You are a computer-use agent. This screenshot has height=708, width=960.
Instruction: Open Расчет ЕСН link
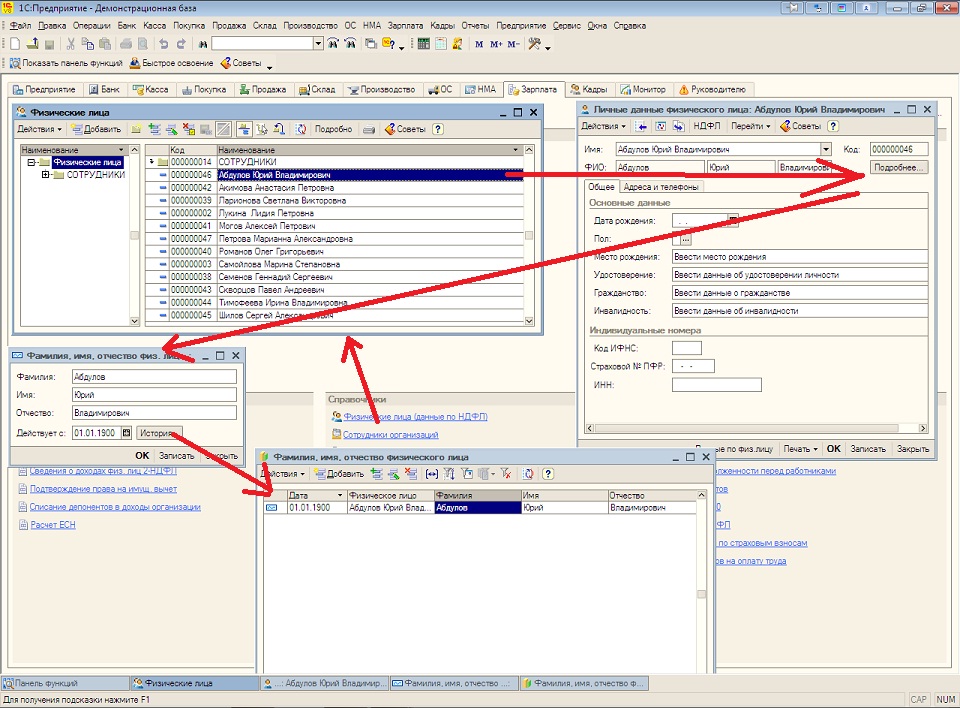[53, 525]
